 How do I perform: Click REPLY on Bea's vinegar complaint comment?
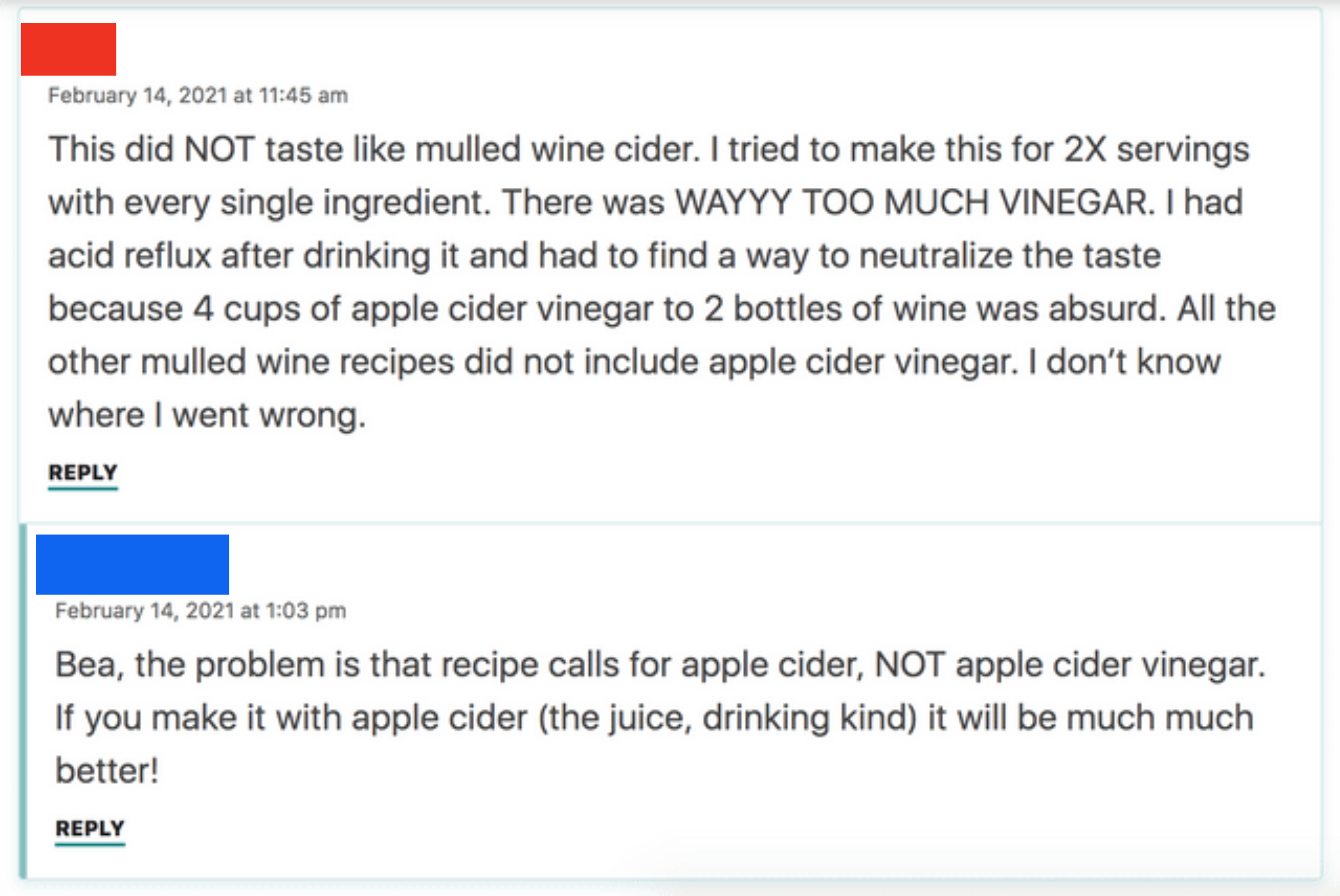pyautogui.click(x=82, y=472)
